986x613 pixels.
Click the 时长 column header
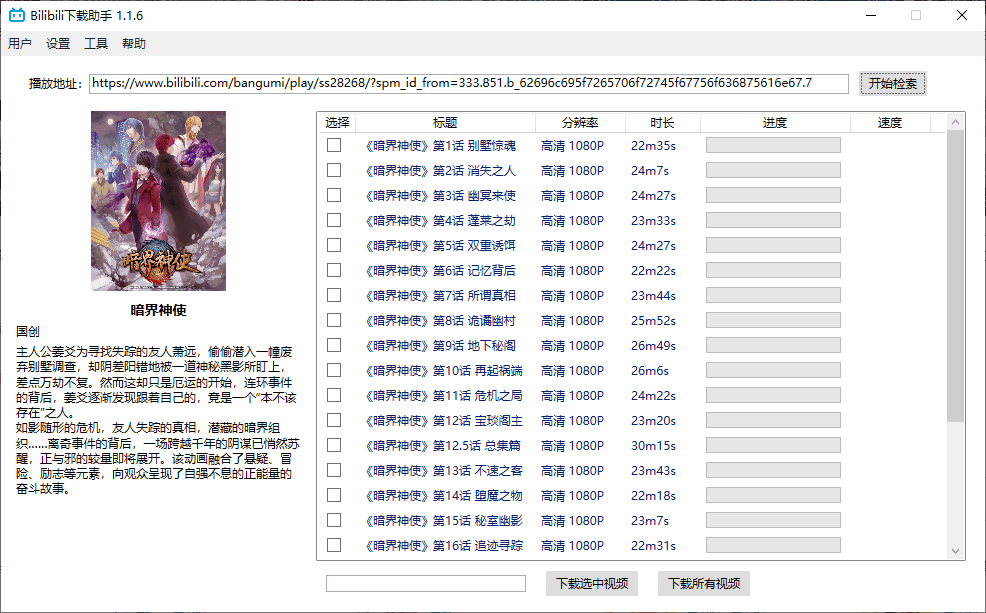pos(663,123)
